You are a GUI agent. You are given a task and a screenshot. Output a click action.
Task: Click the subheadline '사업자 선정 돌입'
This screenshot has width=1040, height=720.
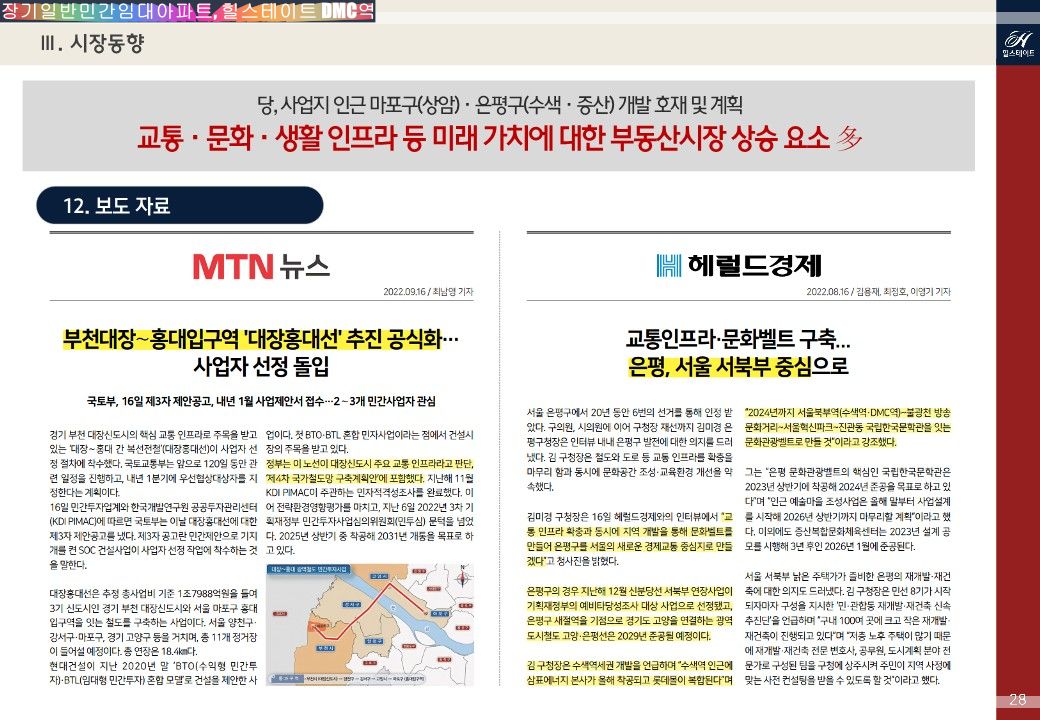[x=261, y=366]
